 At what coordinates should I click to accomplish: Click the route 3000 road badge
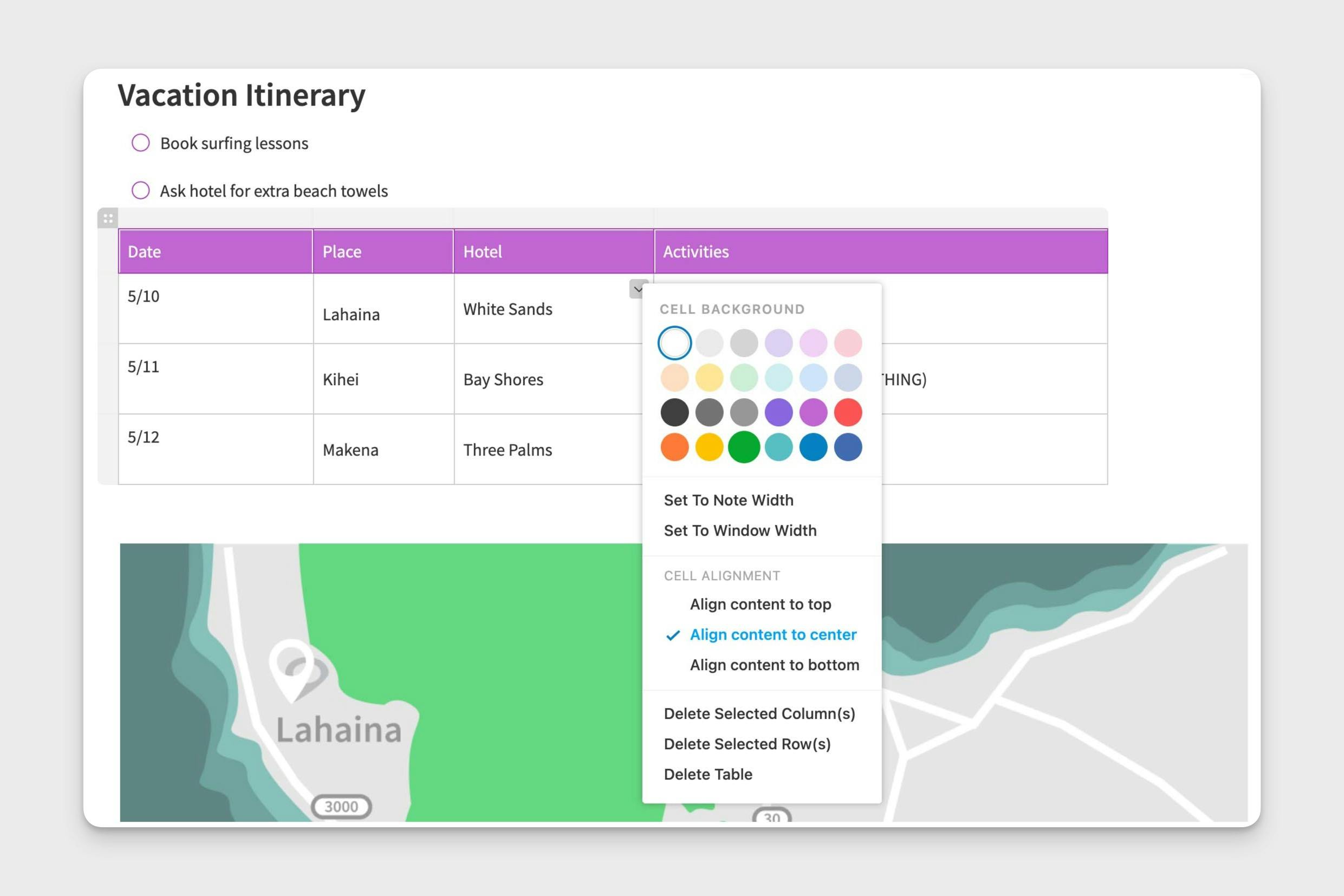click(x=341, y=806)
